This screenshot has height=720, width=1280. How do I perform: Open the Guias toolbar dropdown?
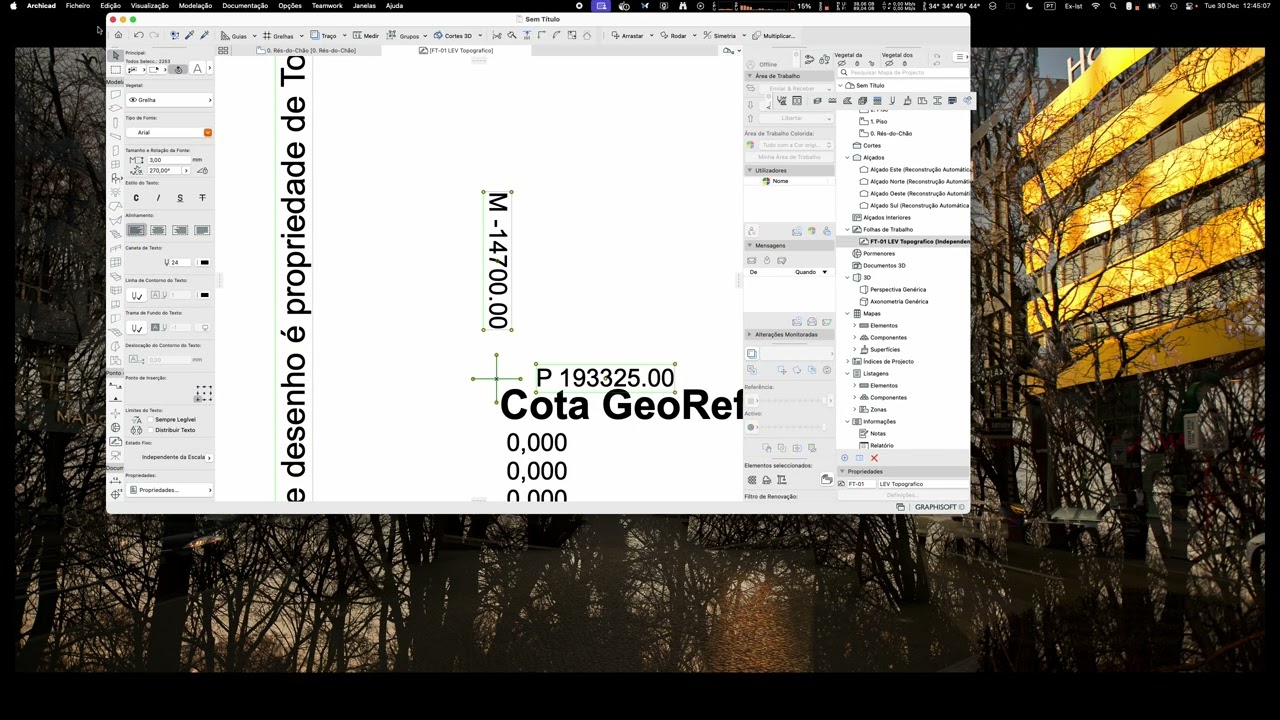coord(254,37)
